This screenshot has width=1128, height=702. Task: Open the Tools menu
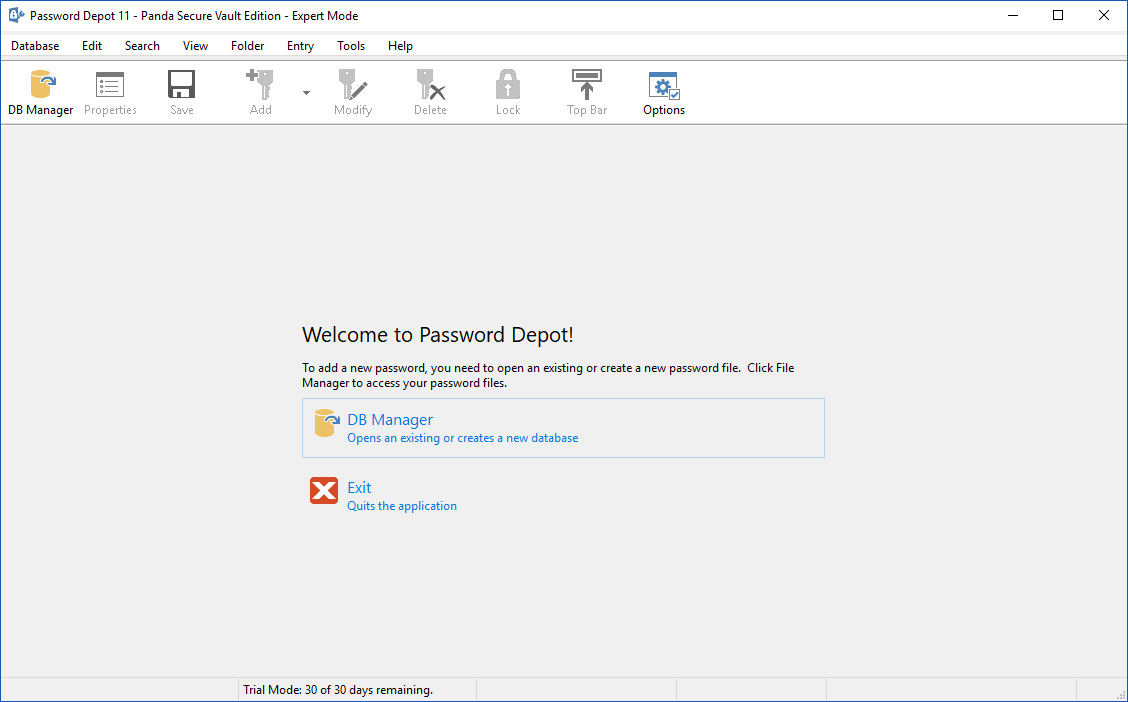[351, 46]
